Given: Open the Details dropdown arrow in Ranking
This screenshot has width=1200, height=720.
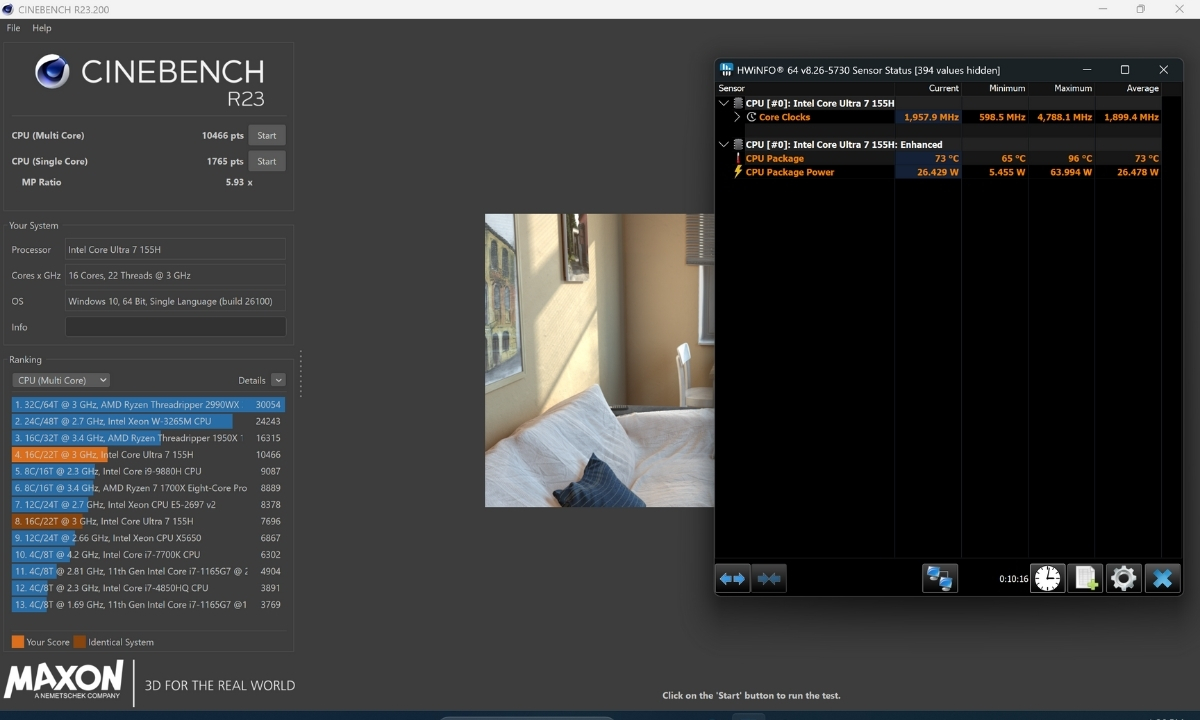Looking at the screenshot, I should (278, 380).
